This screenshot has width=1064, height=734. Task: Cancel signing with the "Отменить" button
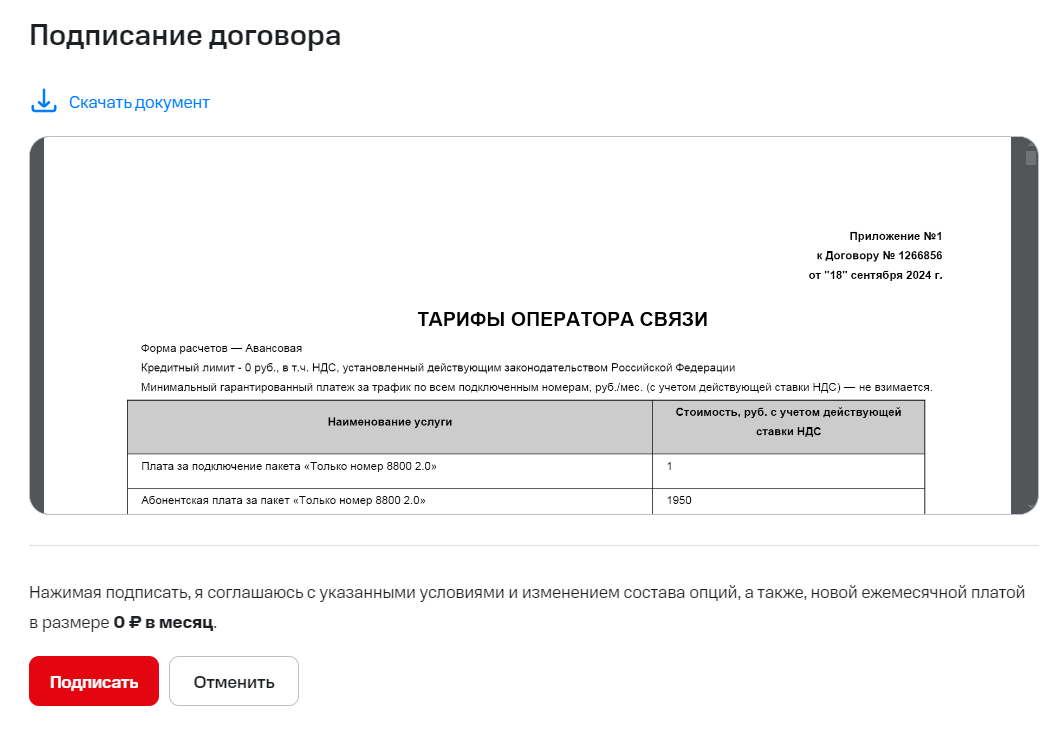point(234,682)
